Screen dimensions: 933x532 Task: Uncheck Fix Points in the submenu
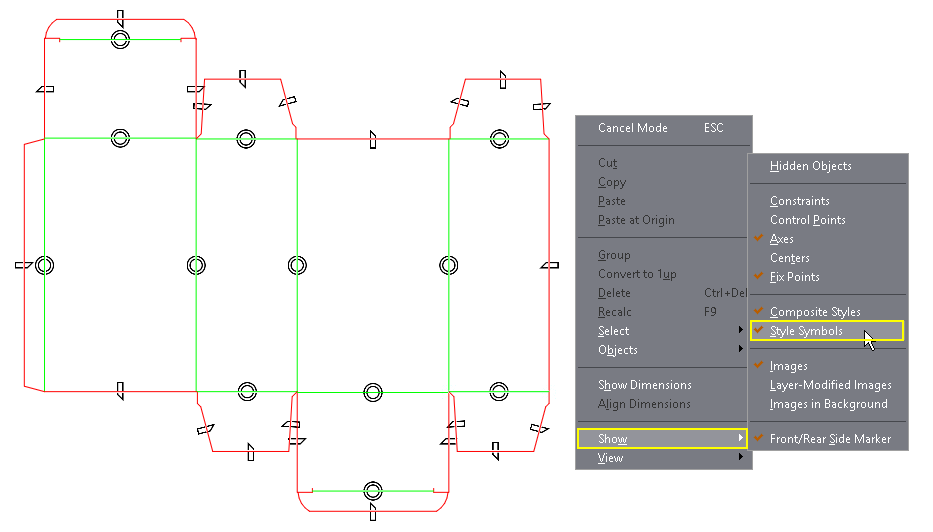point(794,277)
